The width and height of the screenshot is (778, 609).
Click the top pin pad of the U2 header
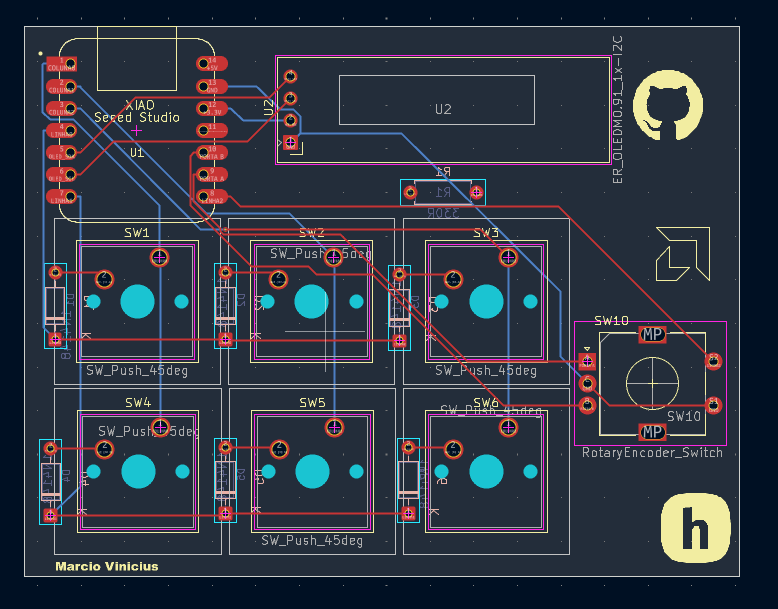point(290,76)
